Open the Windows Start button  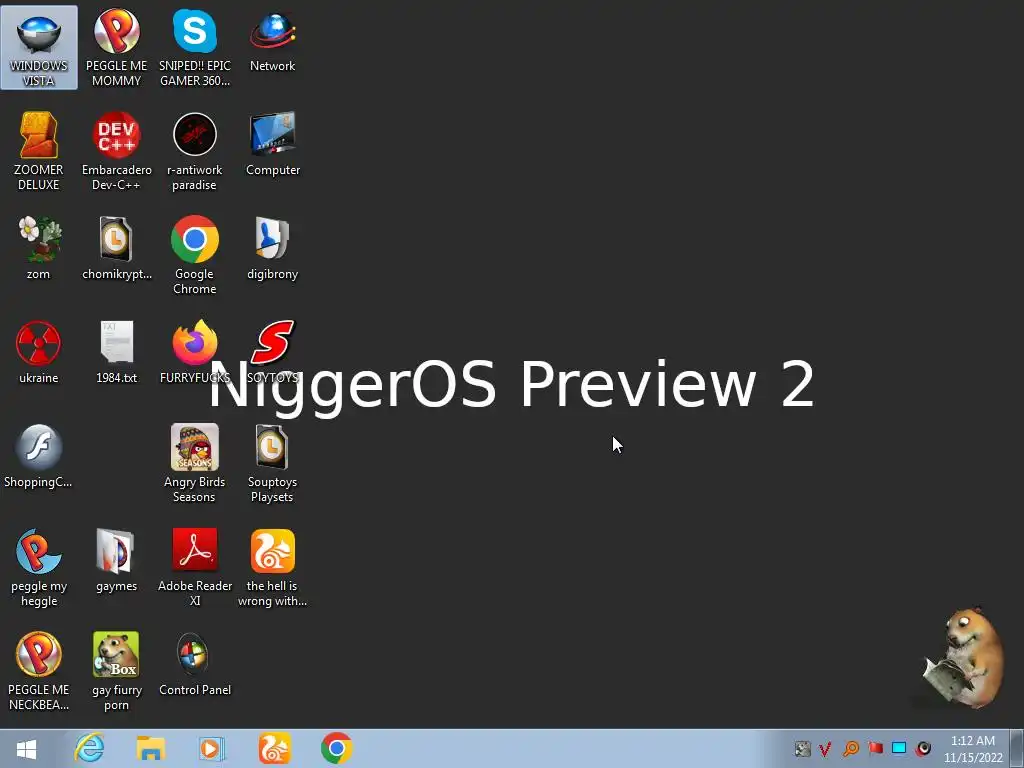[x=27, y=748]
